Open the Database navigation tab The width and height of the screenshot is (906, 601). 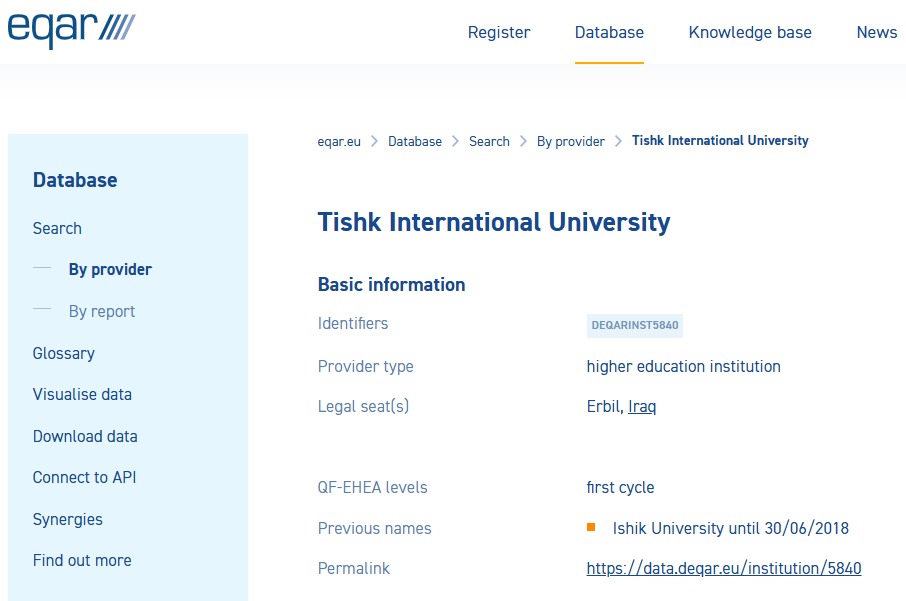point(609,32)
